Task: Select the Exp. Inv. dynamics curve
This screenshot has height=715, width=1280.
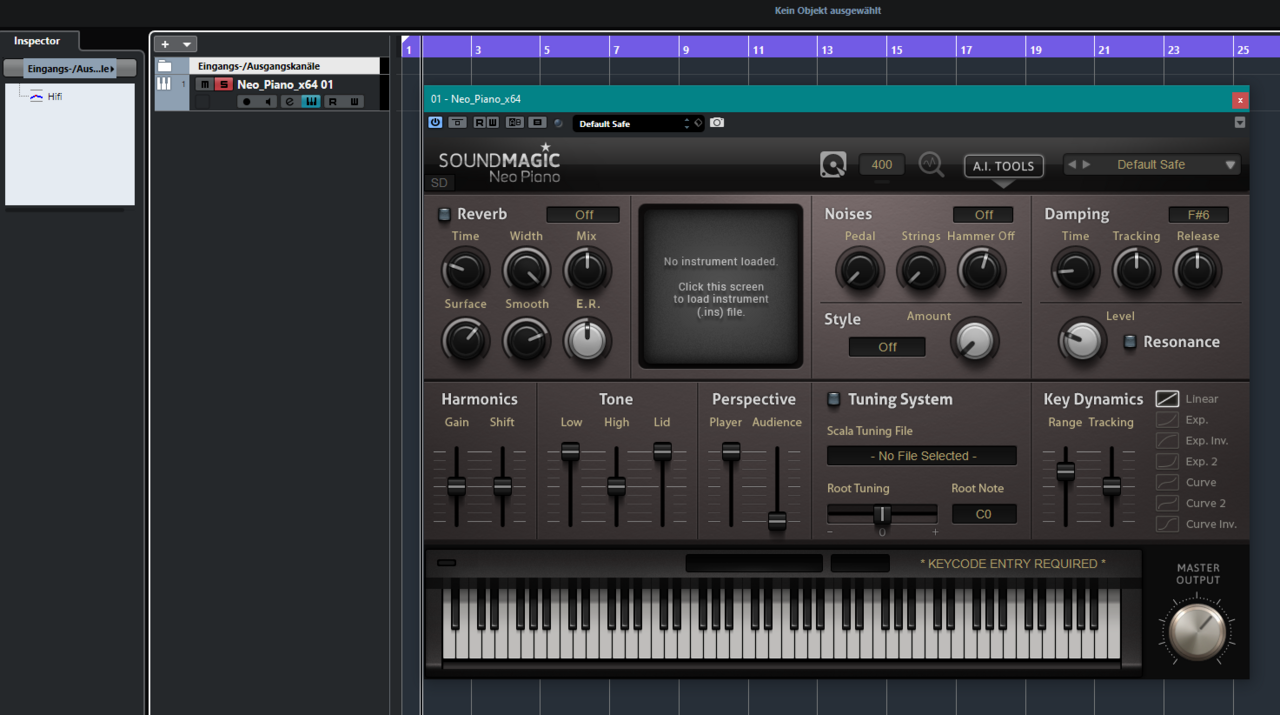Action: coord(1167,441)
